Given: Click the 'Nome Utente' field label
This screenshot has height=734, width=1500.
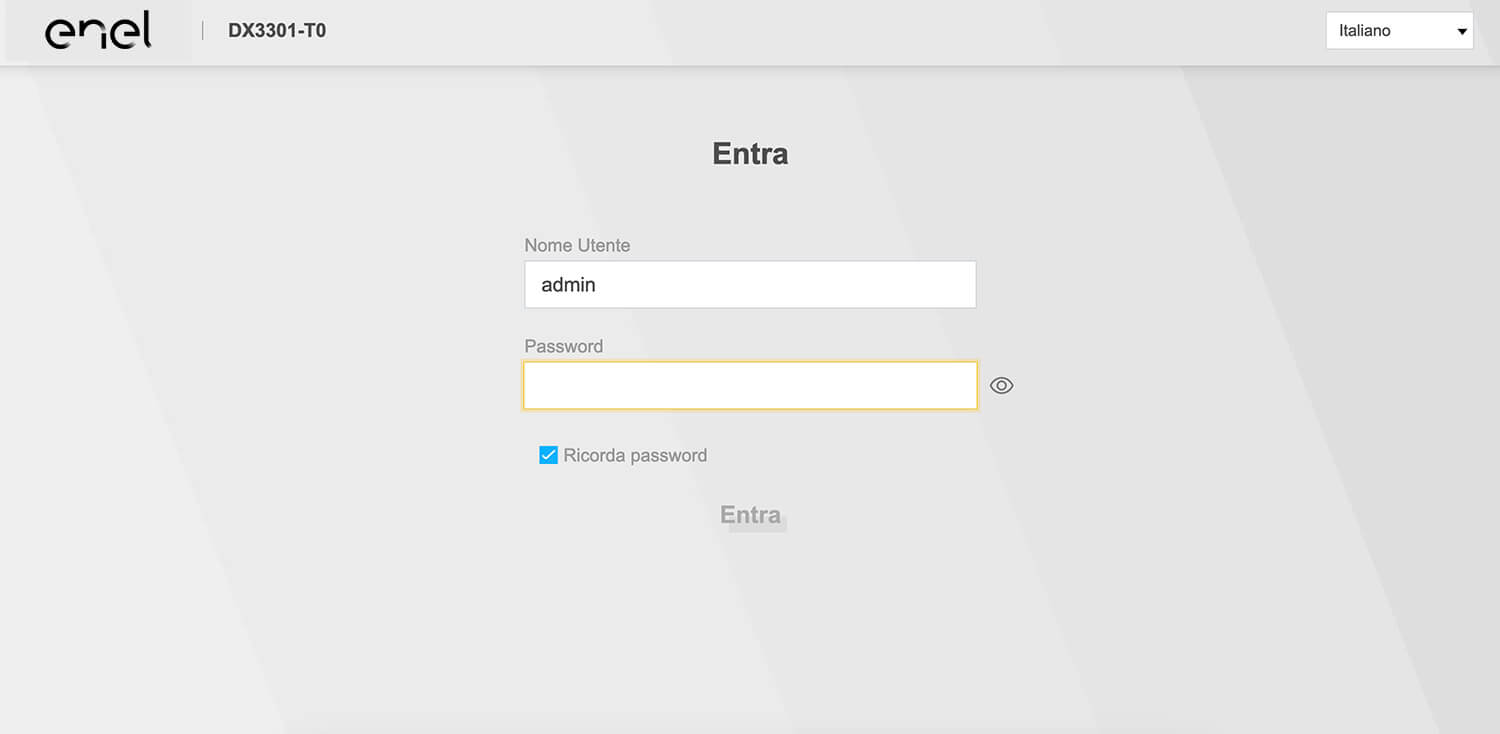Looking at the screenshot, I should tap(577, 245).
